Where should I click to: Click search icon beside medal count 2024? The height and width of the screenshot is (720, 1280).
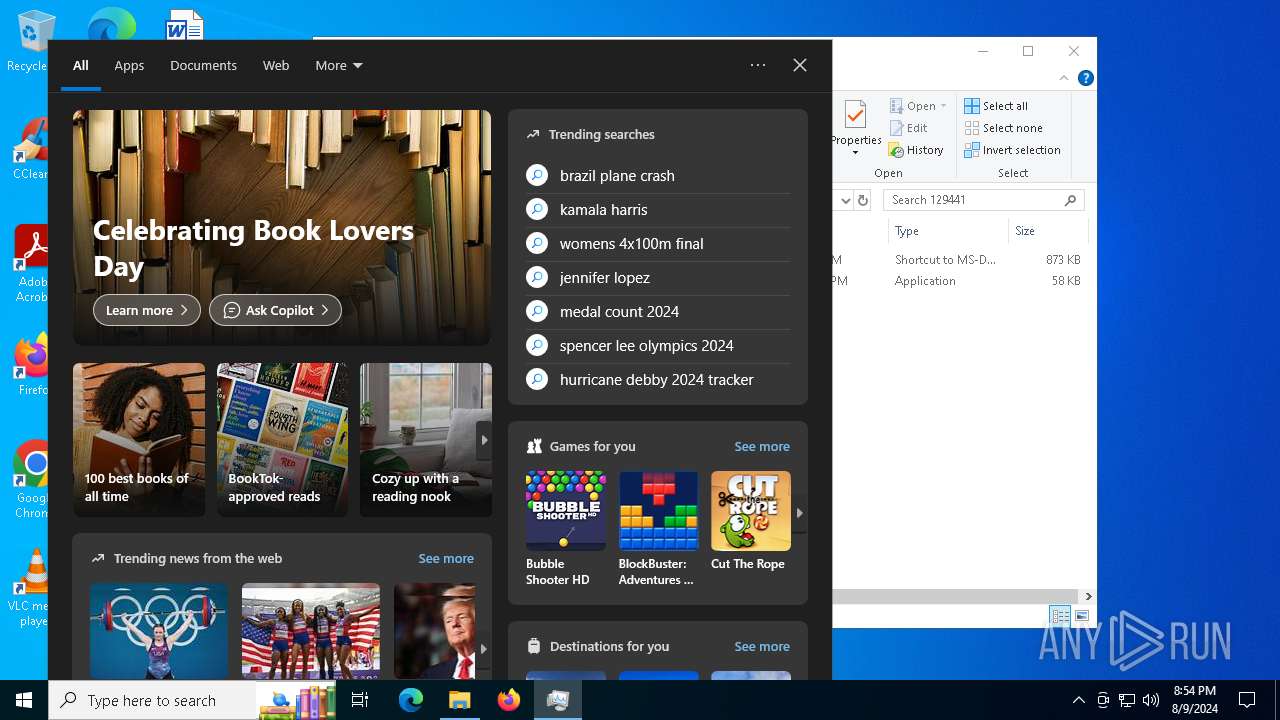point(537,311)
